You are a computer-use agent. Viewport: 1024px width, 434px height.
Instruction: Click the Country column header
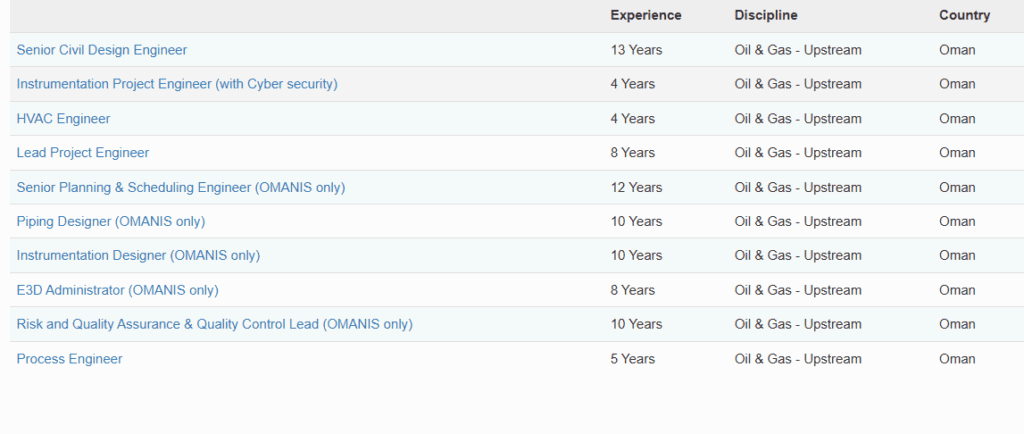pyautogui.click(x=964, y=15)
